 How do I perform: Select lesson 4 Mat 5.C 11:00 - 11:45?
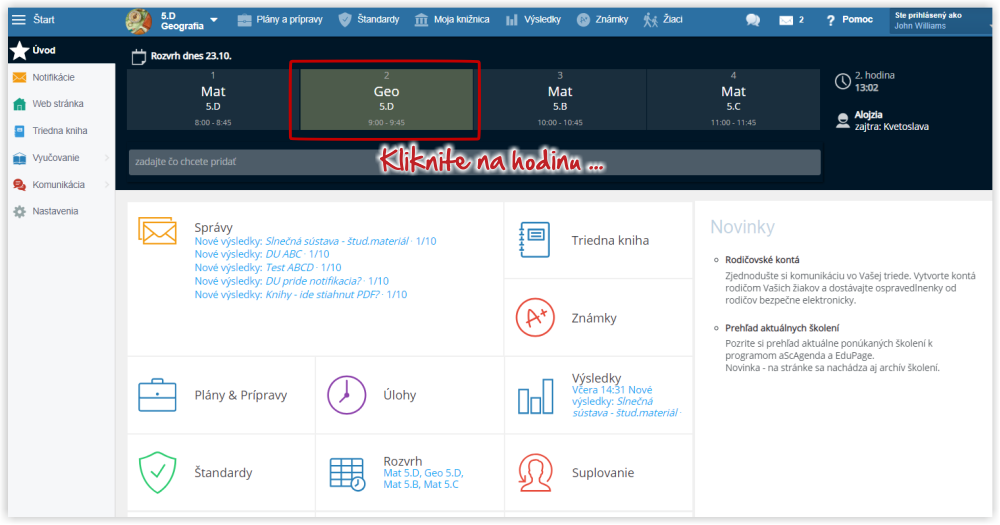(733, 100)
